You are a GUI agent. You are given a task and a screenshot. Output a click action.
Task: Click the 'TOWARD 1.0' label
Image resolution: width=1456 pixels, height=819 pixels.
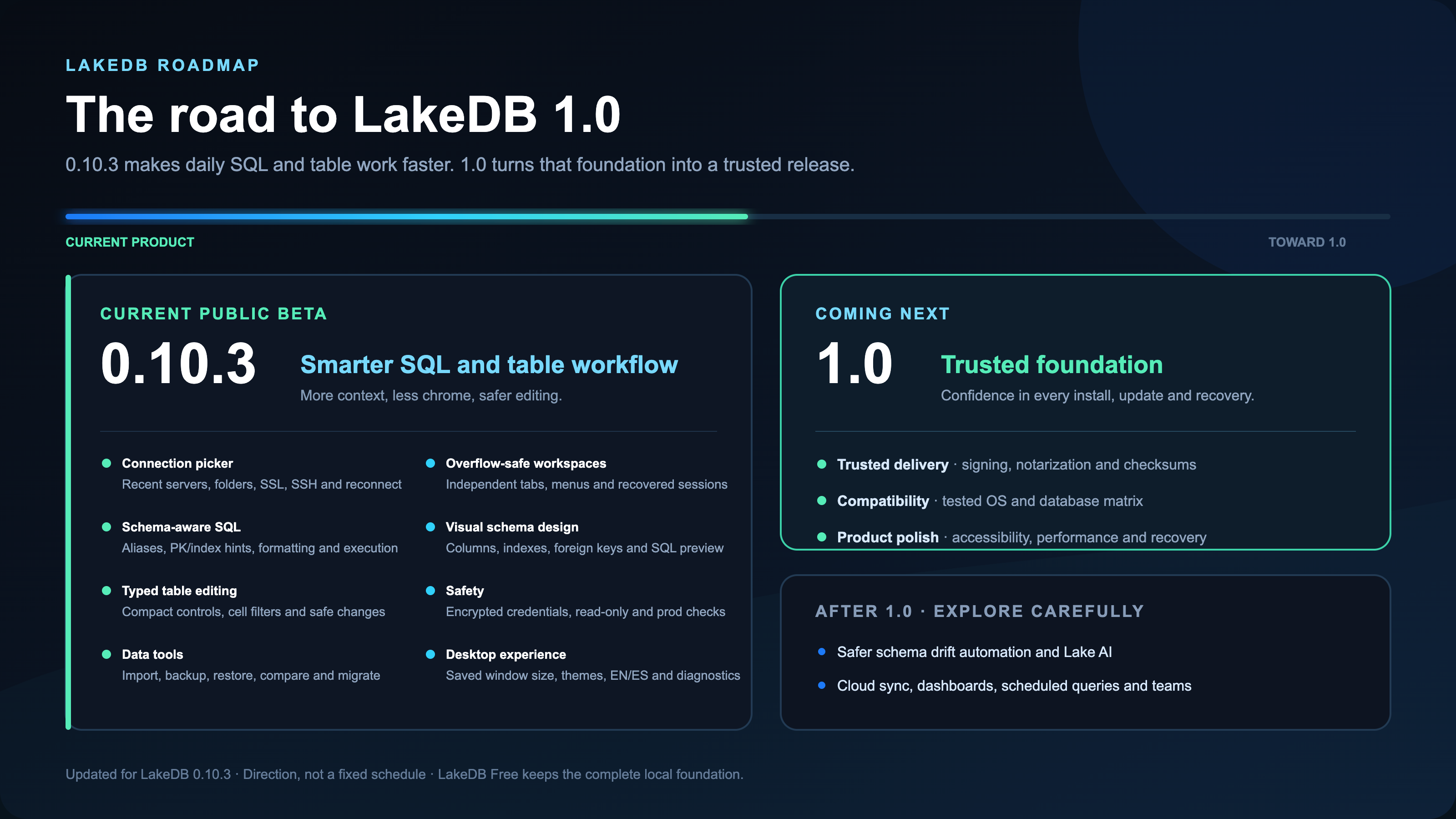tap(1307, 242)
